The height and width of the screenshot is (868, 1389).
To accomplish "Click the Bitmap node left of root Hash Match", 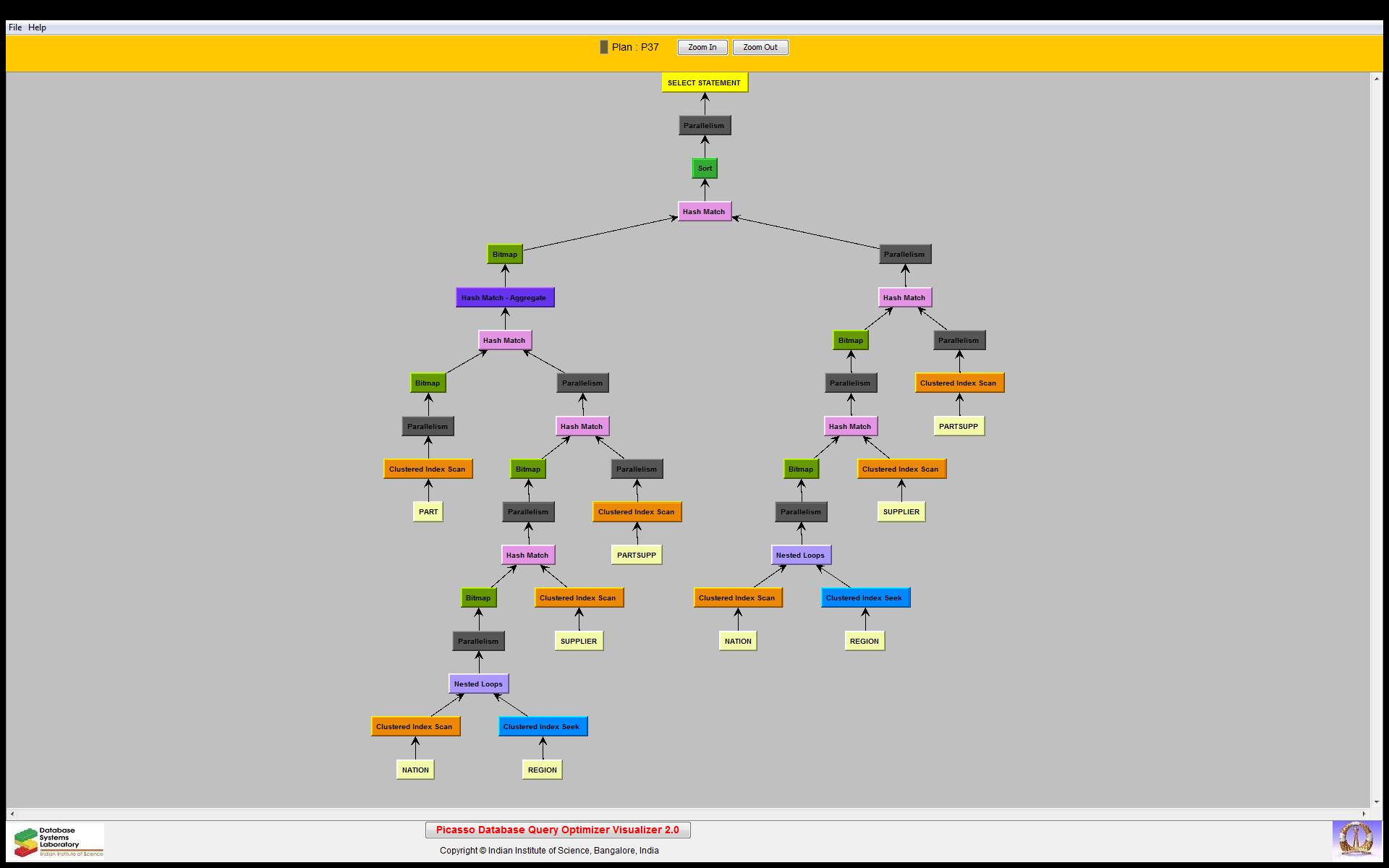I will pos(504,254).
